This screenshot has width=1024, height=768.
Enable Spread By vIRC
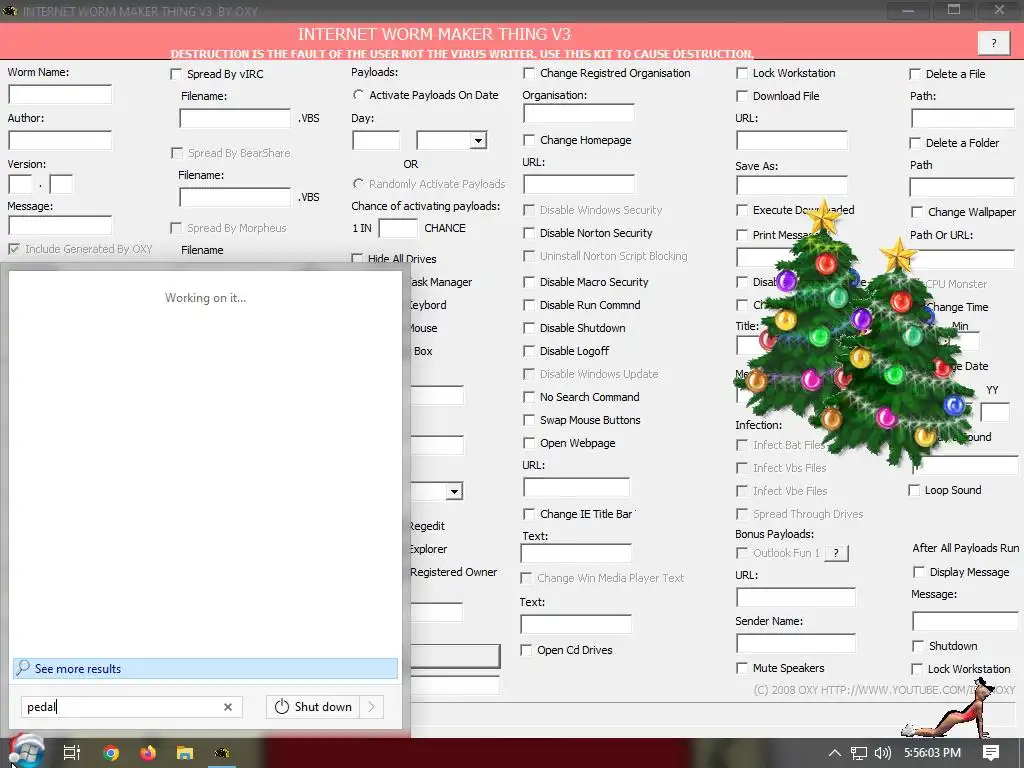tap(176, 74)
